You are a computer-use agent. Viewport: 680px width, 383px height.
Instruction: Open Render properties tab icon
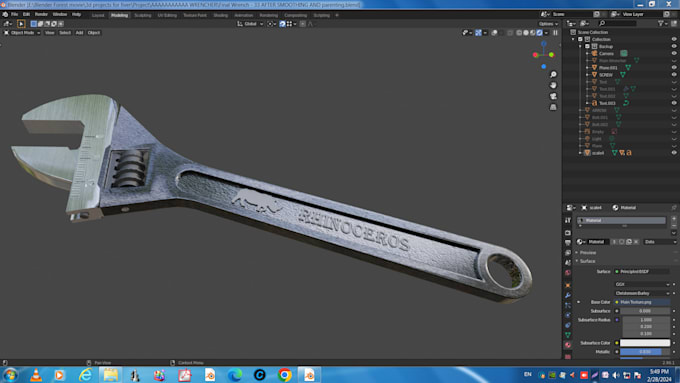[568, 232]
